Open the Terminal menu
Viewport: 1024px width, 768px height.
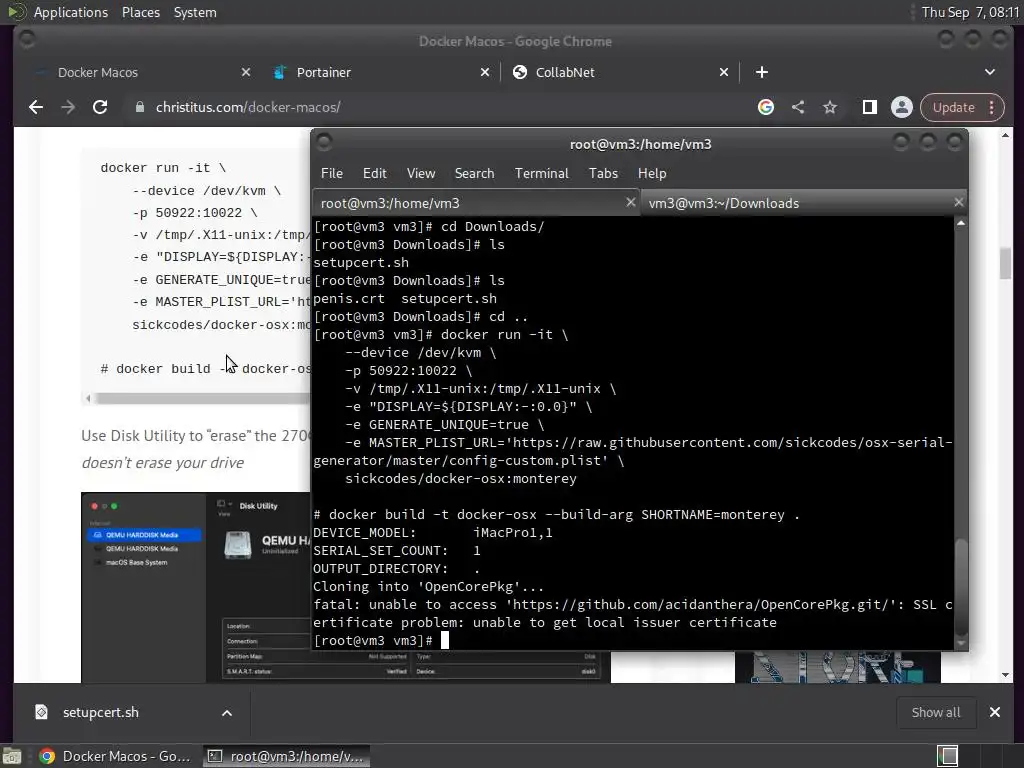click(x=541, y=173)
